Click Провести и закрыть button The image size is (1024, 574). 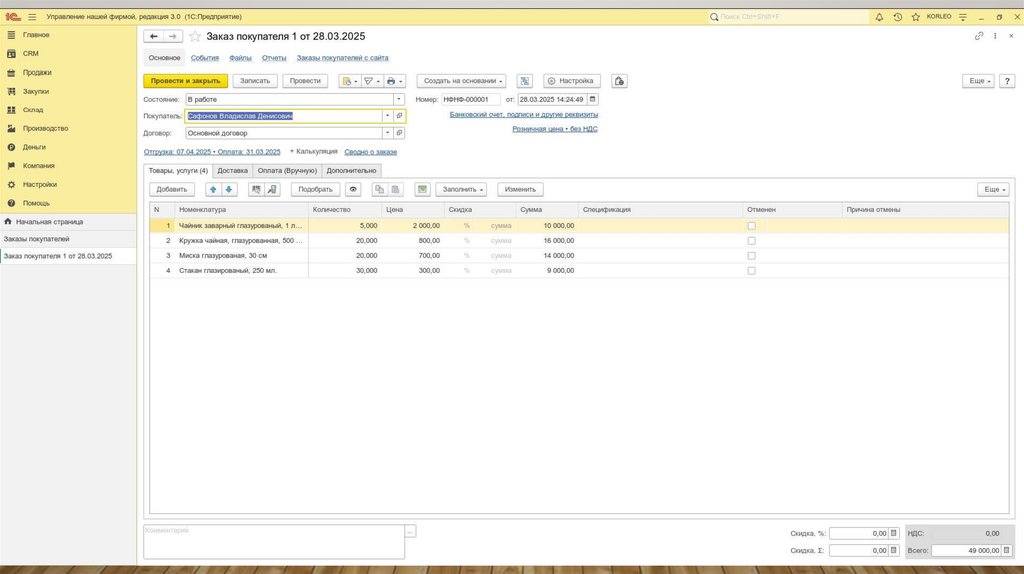[185, 81]
